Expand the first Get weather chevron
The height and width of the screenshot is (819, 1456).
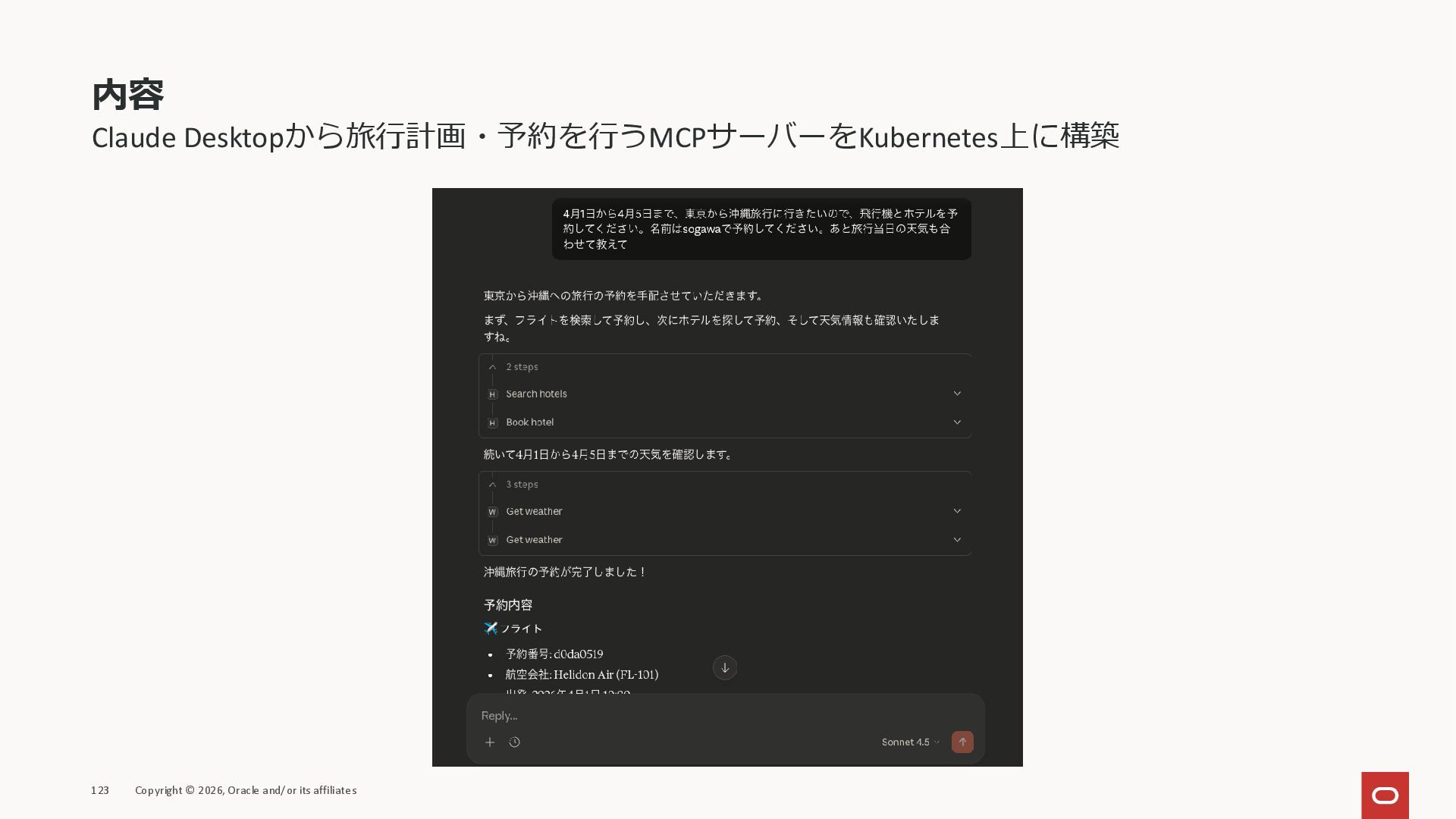tap(957, 511)
